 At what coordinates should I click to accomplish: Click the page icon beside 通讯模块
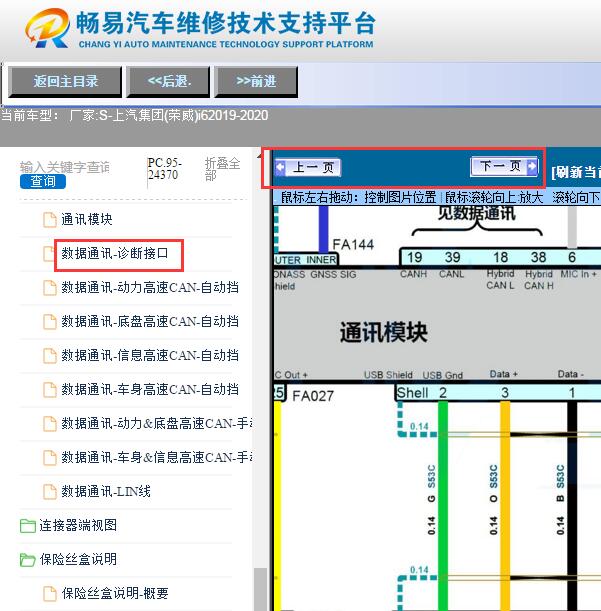click(x=49, y=220)
